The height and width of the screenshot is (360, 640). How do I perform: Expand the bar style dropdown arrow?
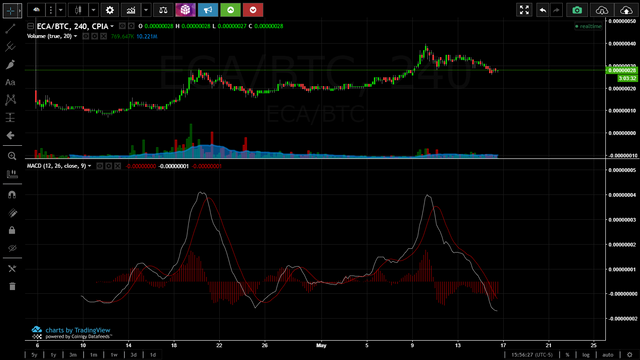click(93, 10)
